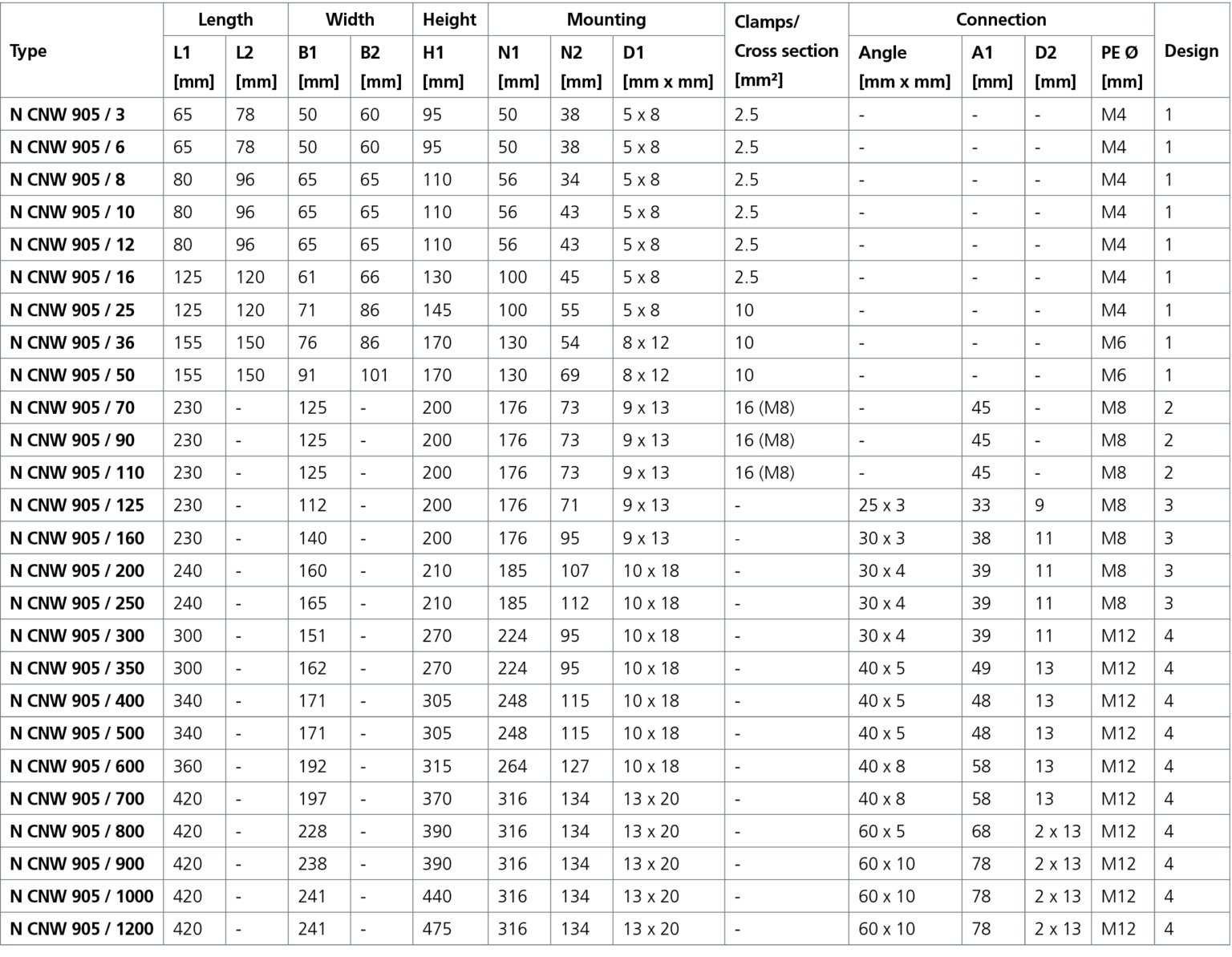Select the row label N CNW 905 / 25
Screen dimensions: 1232x957
72,310
